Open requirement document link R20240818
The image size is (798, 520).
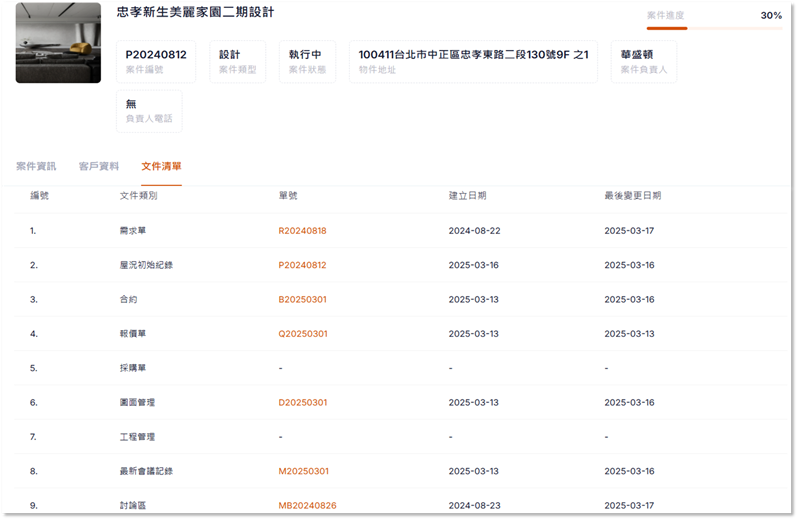tap(302, 231)
